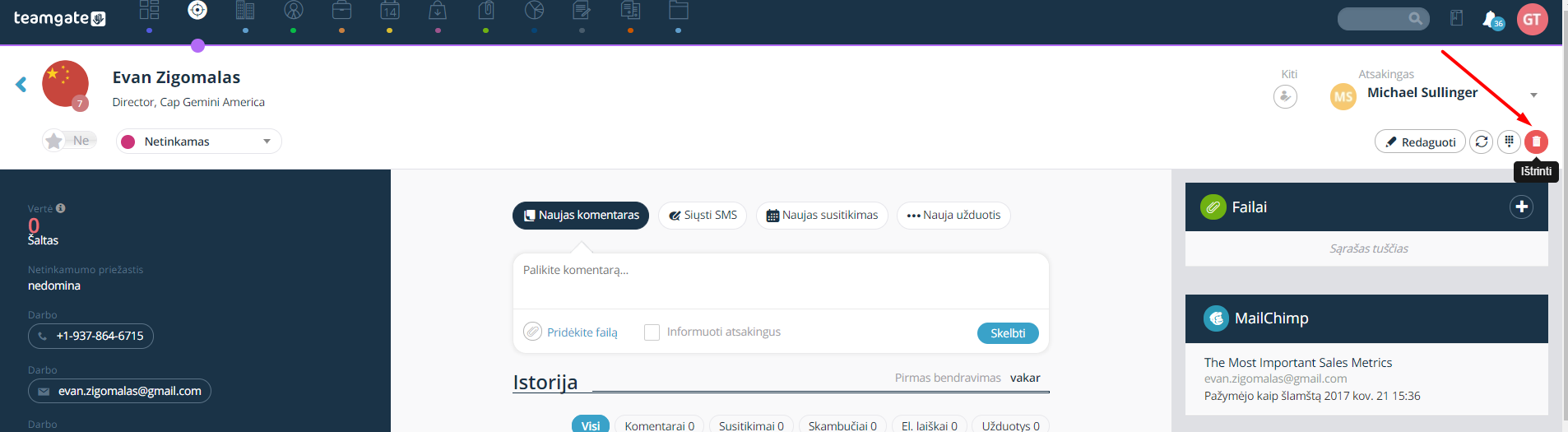Screen dimensions: 1568x432
Task: Filter history by 'Visi'
Action: click(591, 425)
